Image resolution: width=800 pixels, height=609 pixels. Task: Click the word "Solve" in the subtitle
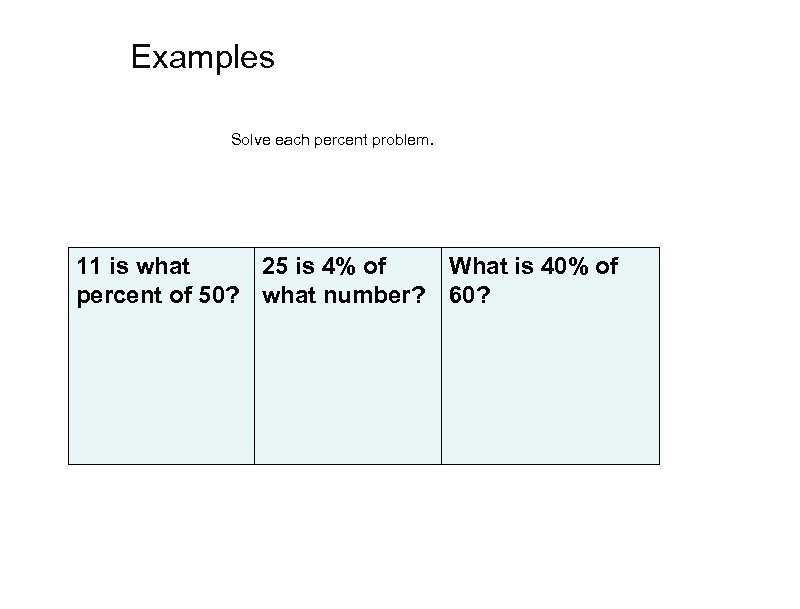pyautogui.click(x=249, y=141)
